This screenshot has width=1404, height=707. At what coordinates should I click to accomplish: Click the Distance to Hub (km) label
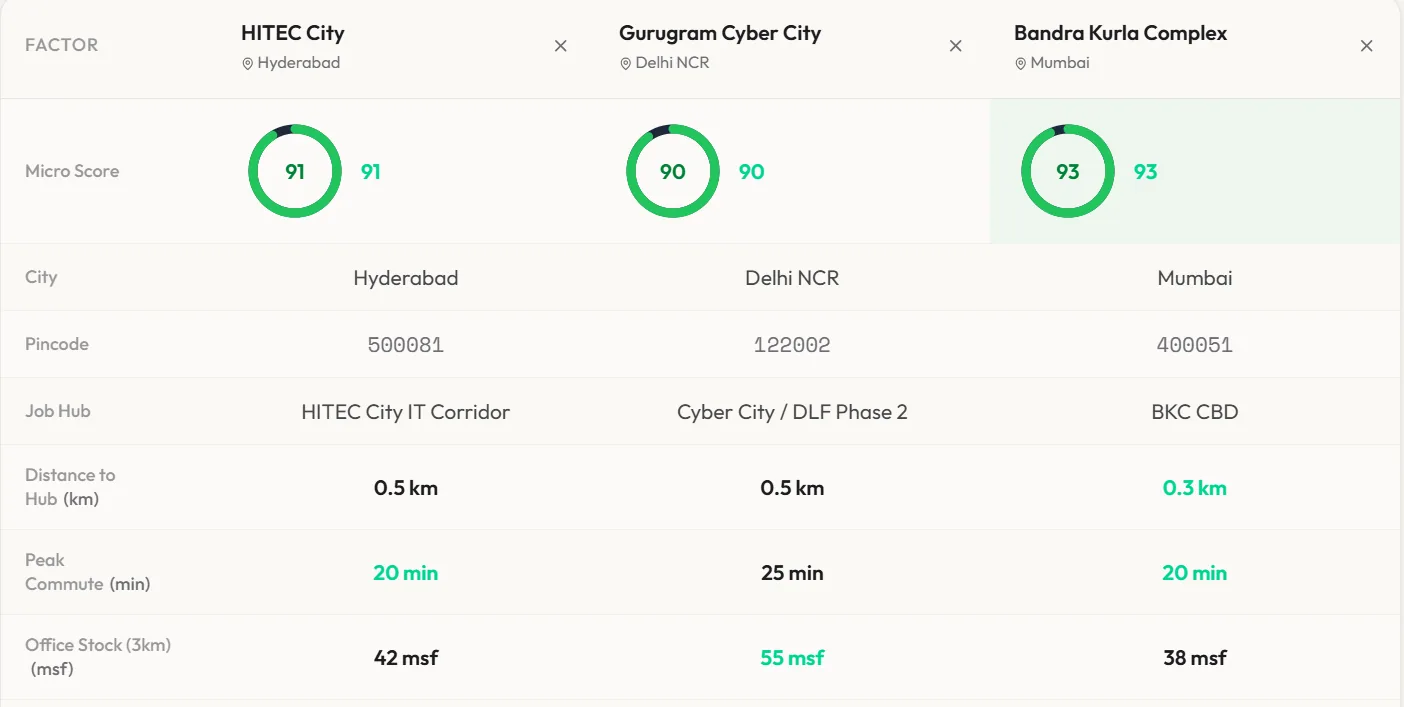70,487
